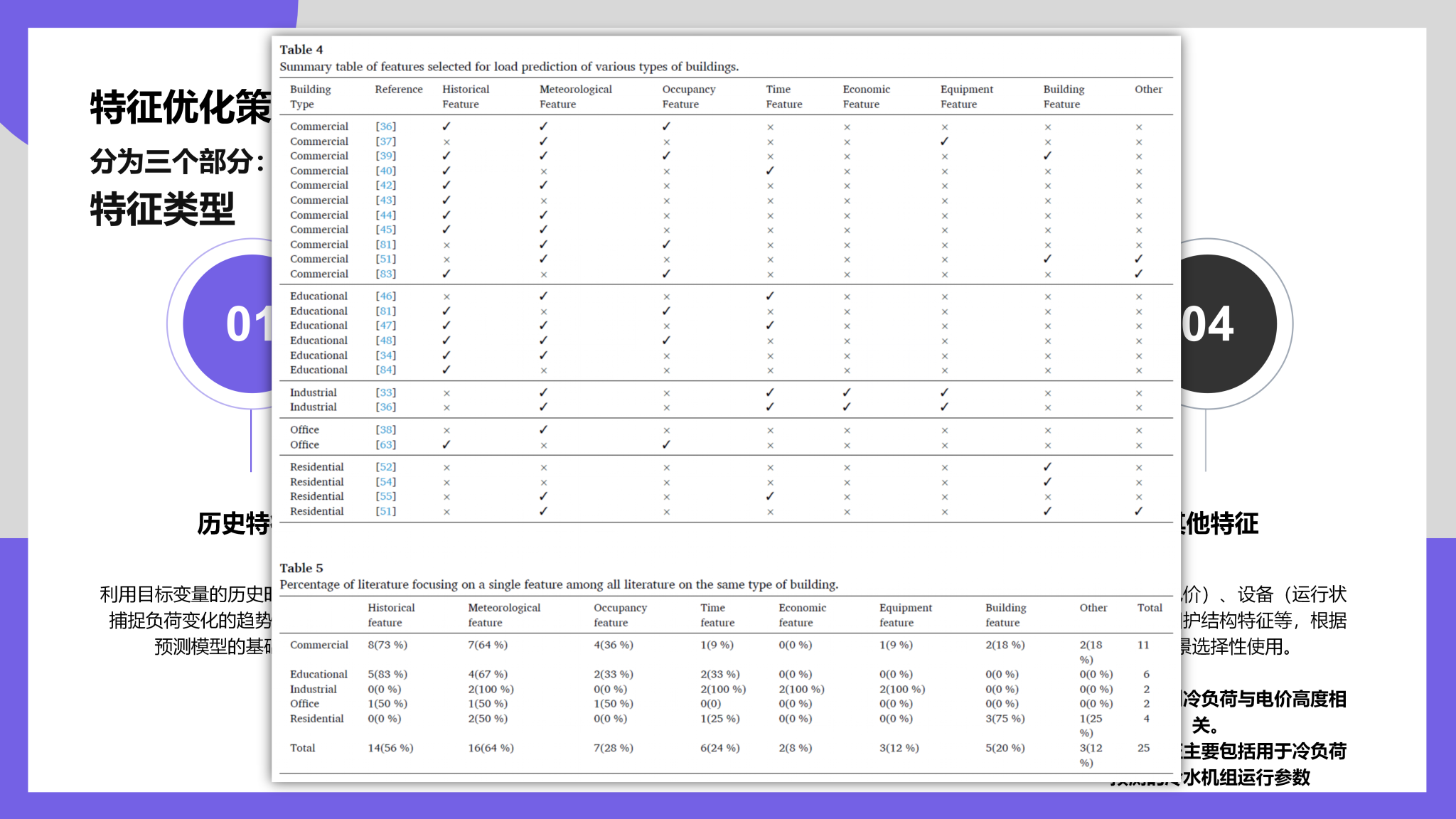1456x819 pixels.
Task: Open reference [63] for Office building
Action: tap(385, 444)
